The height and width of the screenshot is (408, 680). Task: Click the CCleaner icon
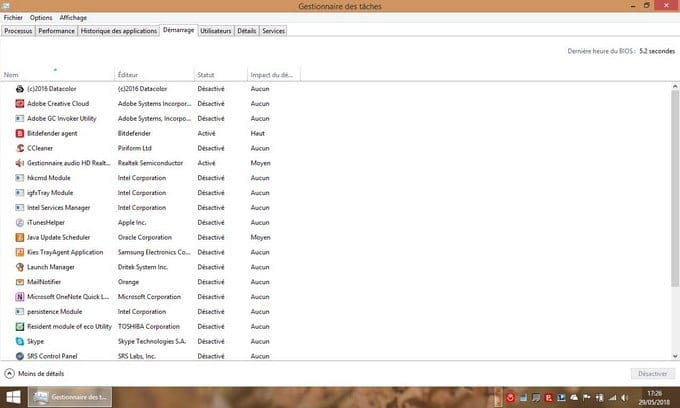click(20, 148)
